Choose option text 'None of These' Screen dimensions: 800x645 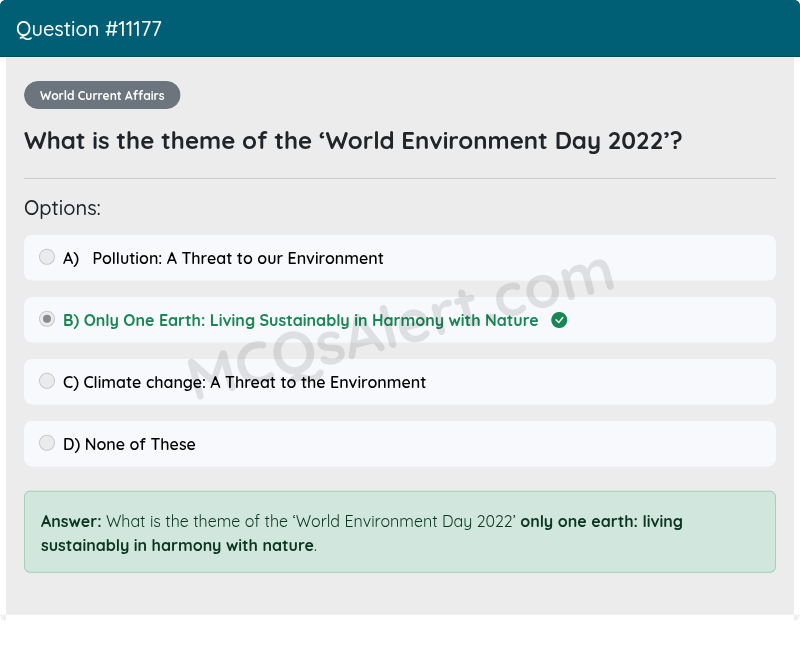coord(140,444)
